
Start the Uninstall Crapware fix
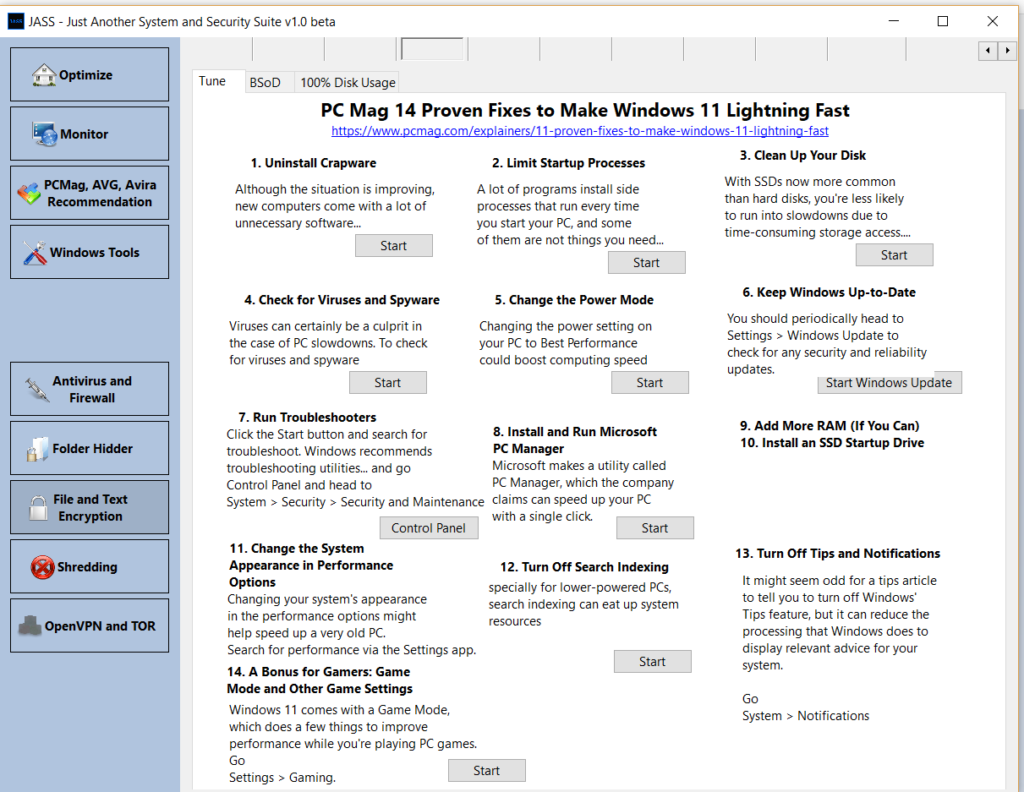click(394, 246)
